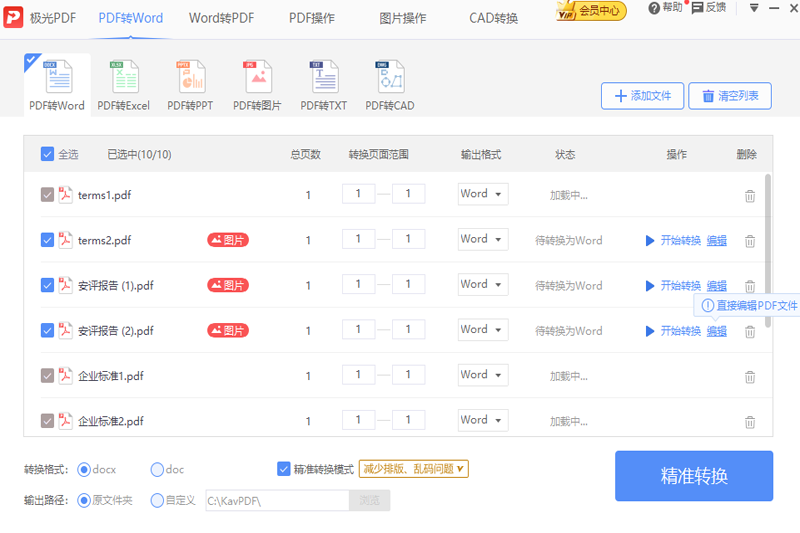The image size is (800, 533).
Task: Open output format dropdown for terms1.pdf
Action: point(483,194)
